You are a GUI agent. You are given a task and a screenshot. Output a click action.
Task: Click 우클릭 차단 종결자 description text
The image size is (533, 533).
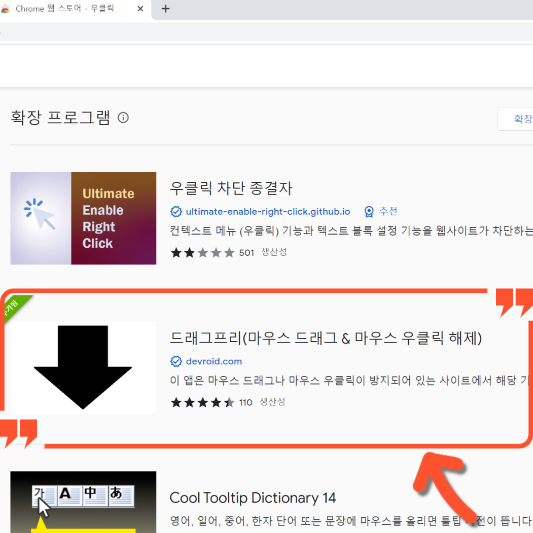click(x=351, y=231)
